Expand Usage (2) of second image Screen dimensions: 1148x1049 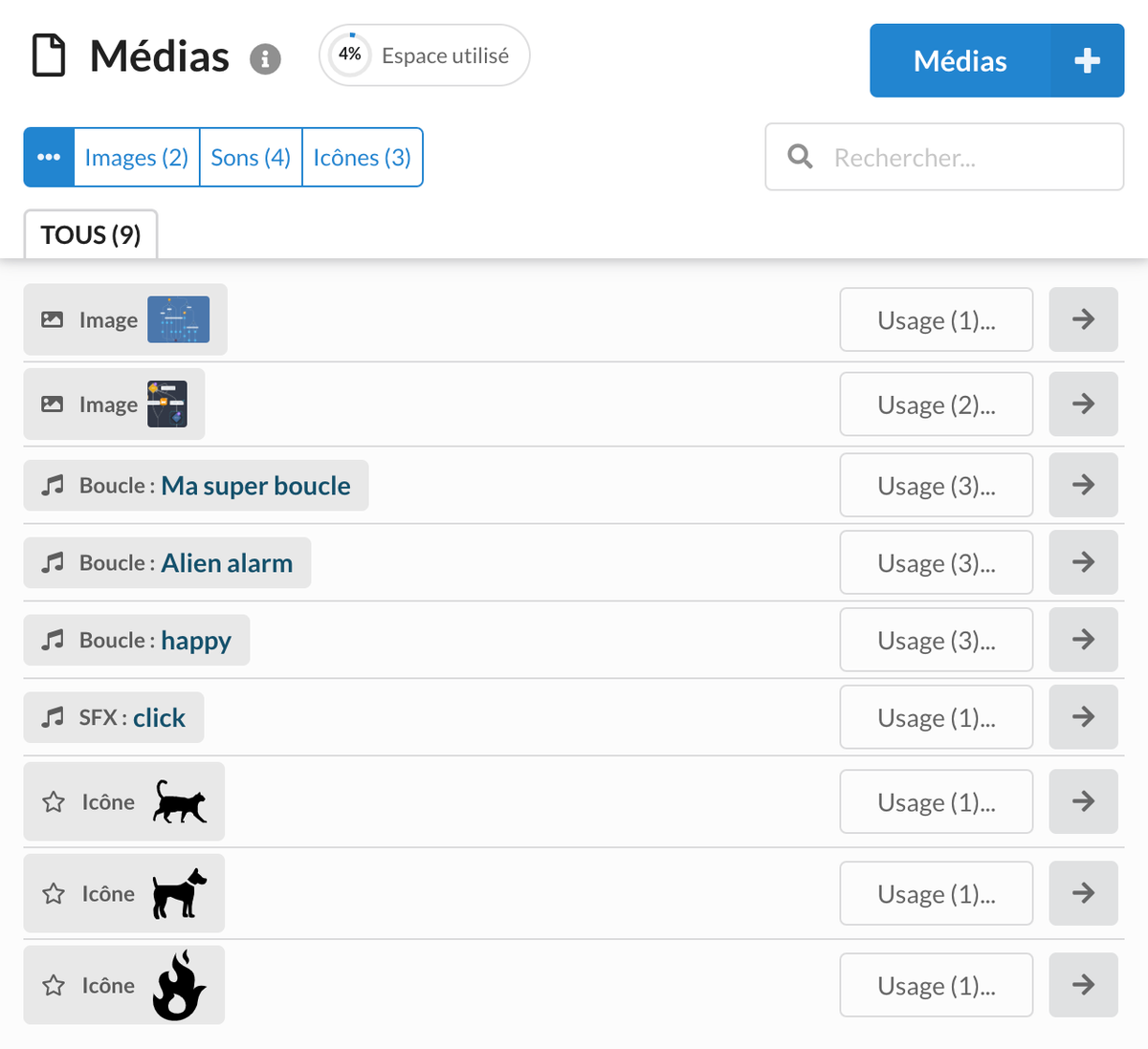tap(936, 404)
